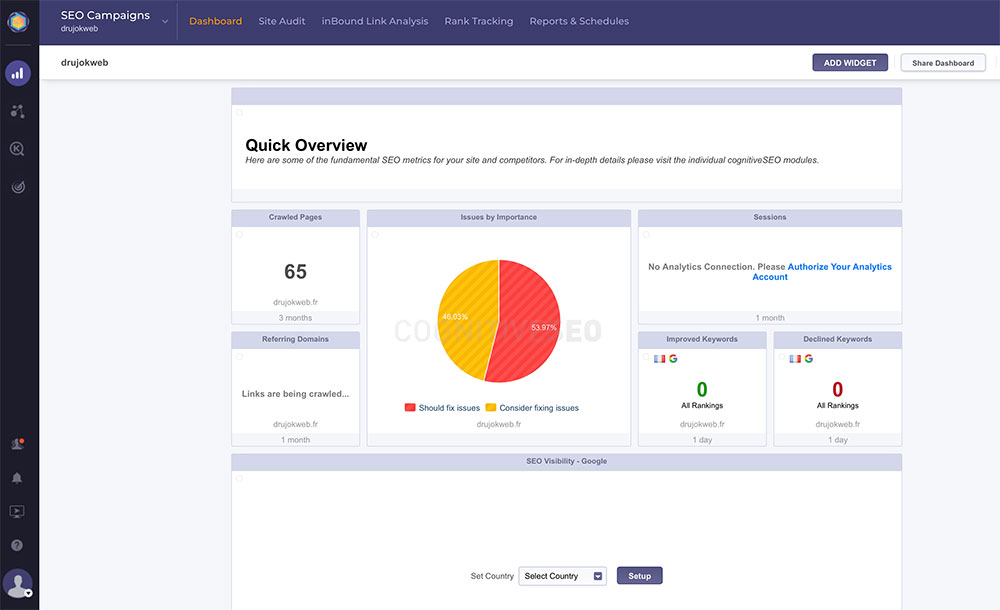The width and height of the screenshot is (1000, 610).
Task: Click the red Should fix issues legend swatch
Action: [410, 408]
